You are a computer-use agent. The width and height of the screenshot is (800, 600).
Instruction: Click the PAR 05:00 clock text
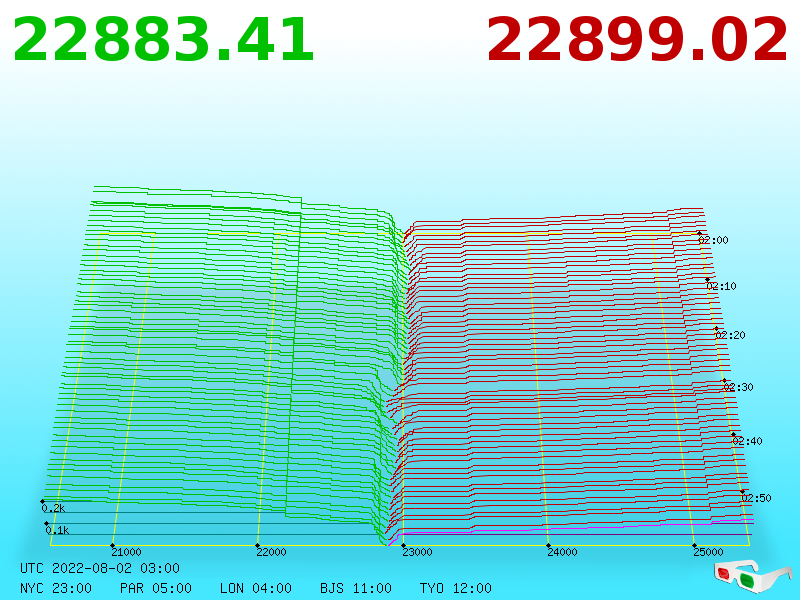[156, 588]
